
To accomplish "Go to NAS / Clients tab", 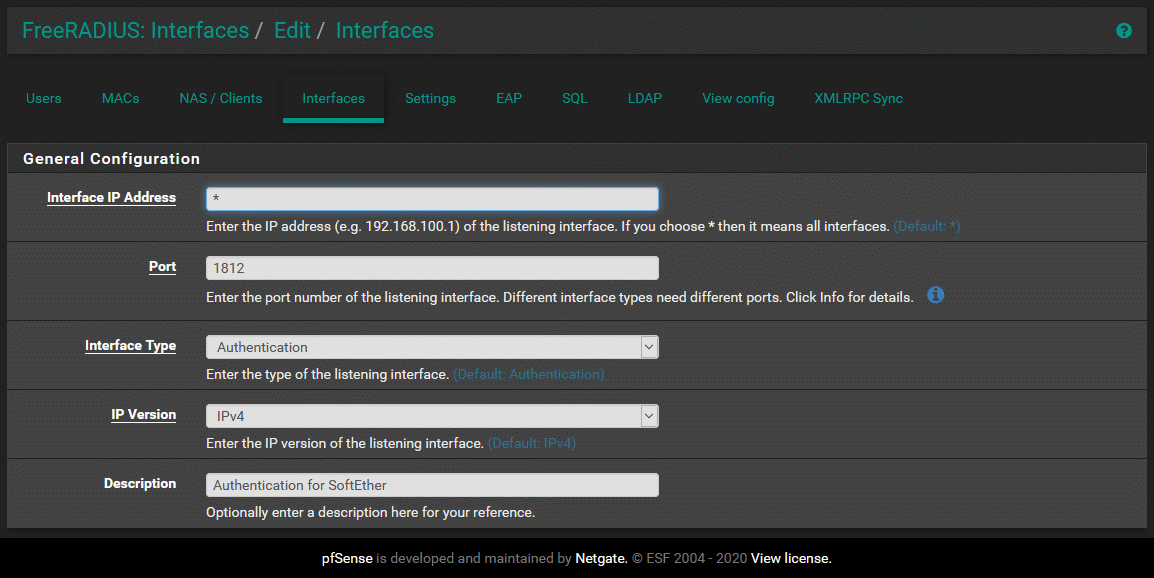I will 221,98.
